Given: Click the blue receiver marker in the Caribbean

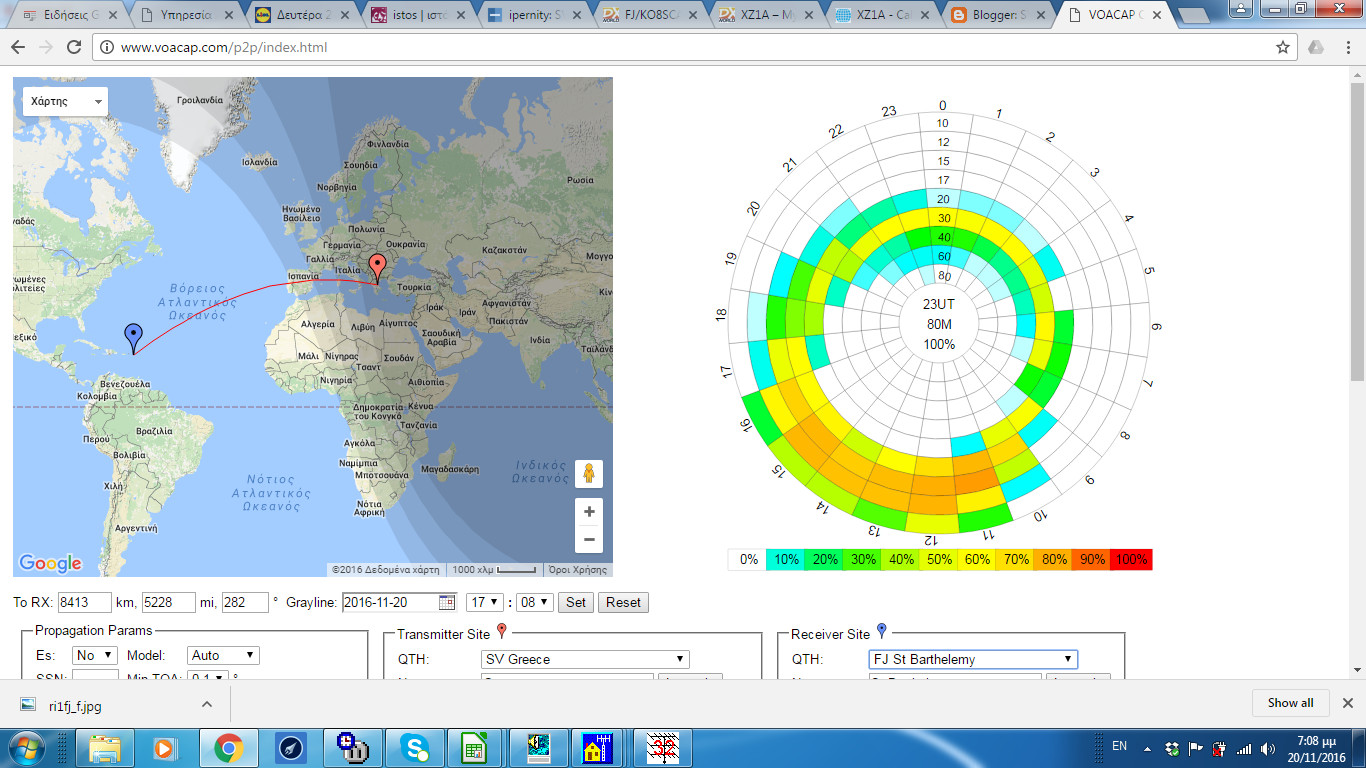Looking at the screenshot, I should click(133, 338).
